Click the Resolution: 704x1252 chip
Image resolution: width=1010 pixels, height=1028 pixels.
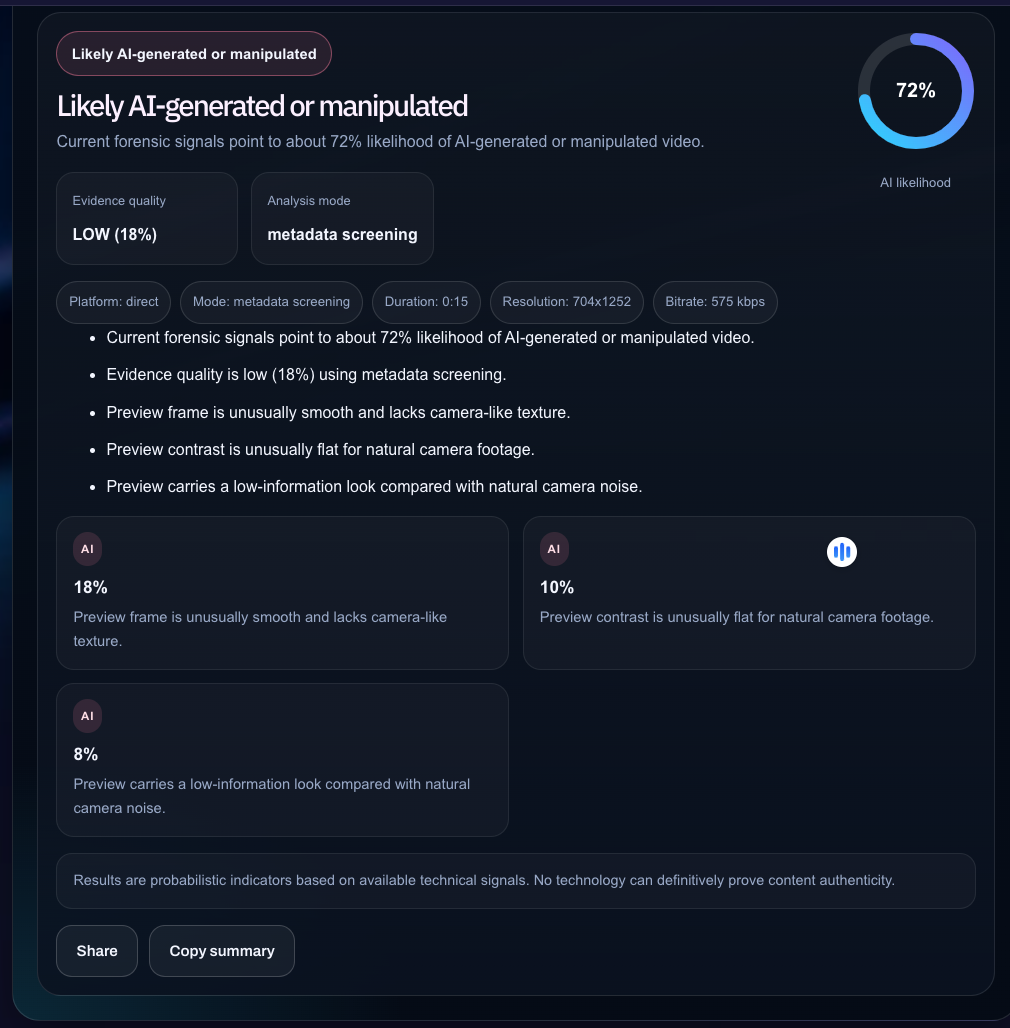tap(566, 302)
